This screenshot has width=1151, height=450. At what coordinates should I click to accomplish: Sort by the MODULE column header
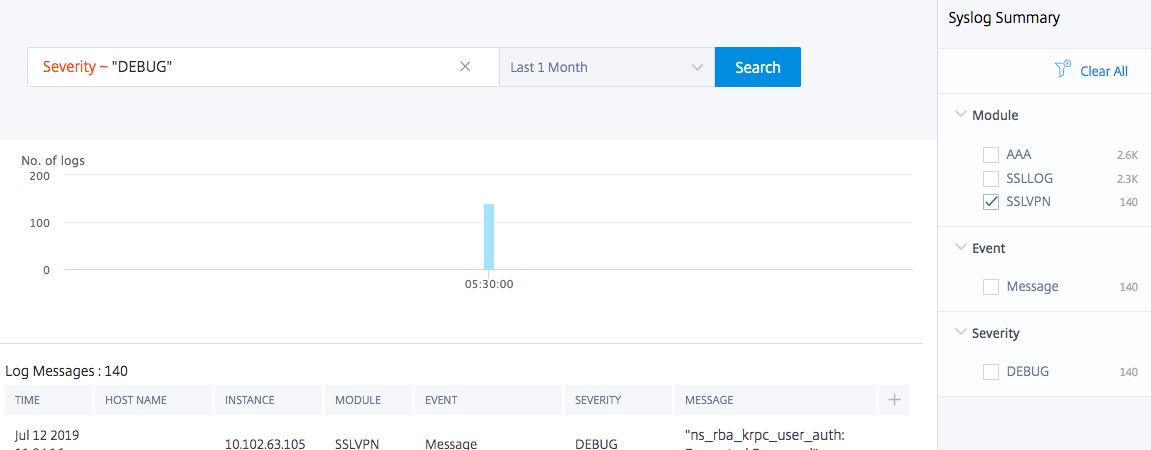click(369, 400)
